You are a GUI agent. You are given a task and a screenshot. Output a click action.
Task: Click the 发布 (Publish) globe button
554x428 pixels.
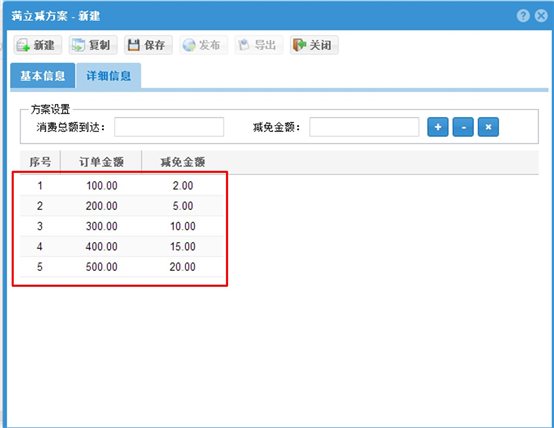click(x=203, y=45)
